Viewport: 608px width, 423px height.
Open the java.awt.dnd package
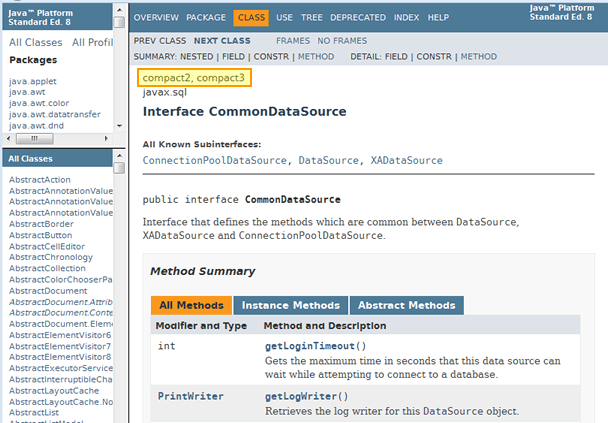pos(36,126)
